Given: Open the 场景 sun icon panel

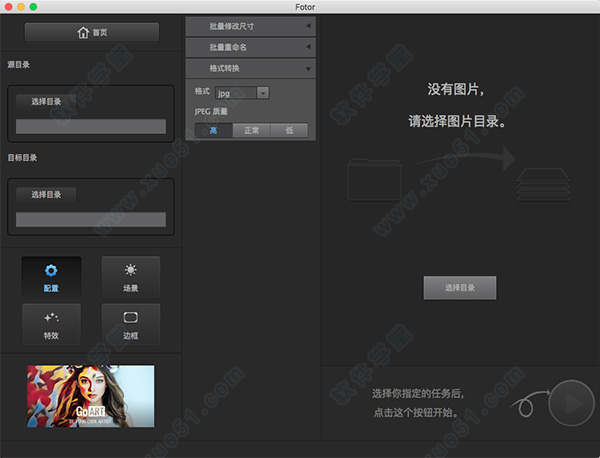Looking at the screenshot, I should tap(130, 277).
